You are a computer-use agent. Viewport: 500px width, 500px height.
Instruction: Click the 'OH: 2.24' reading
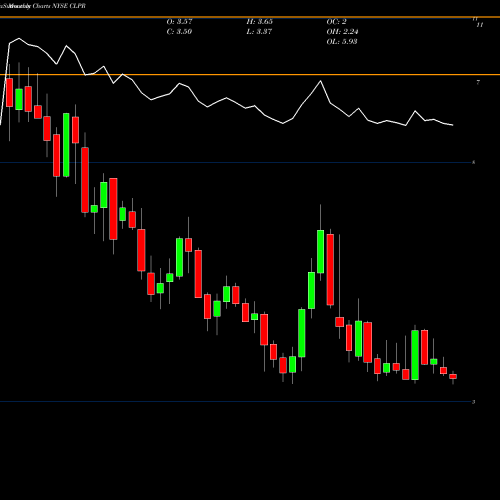pyautogui.click(x=342, y=32)
